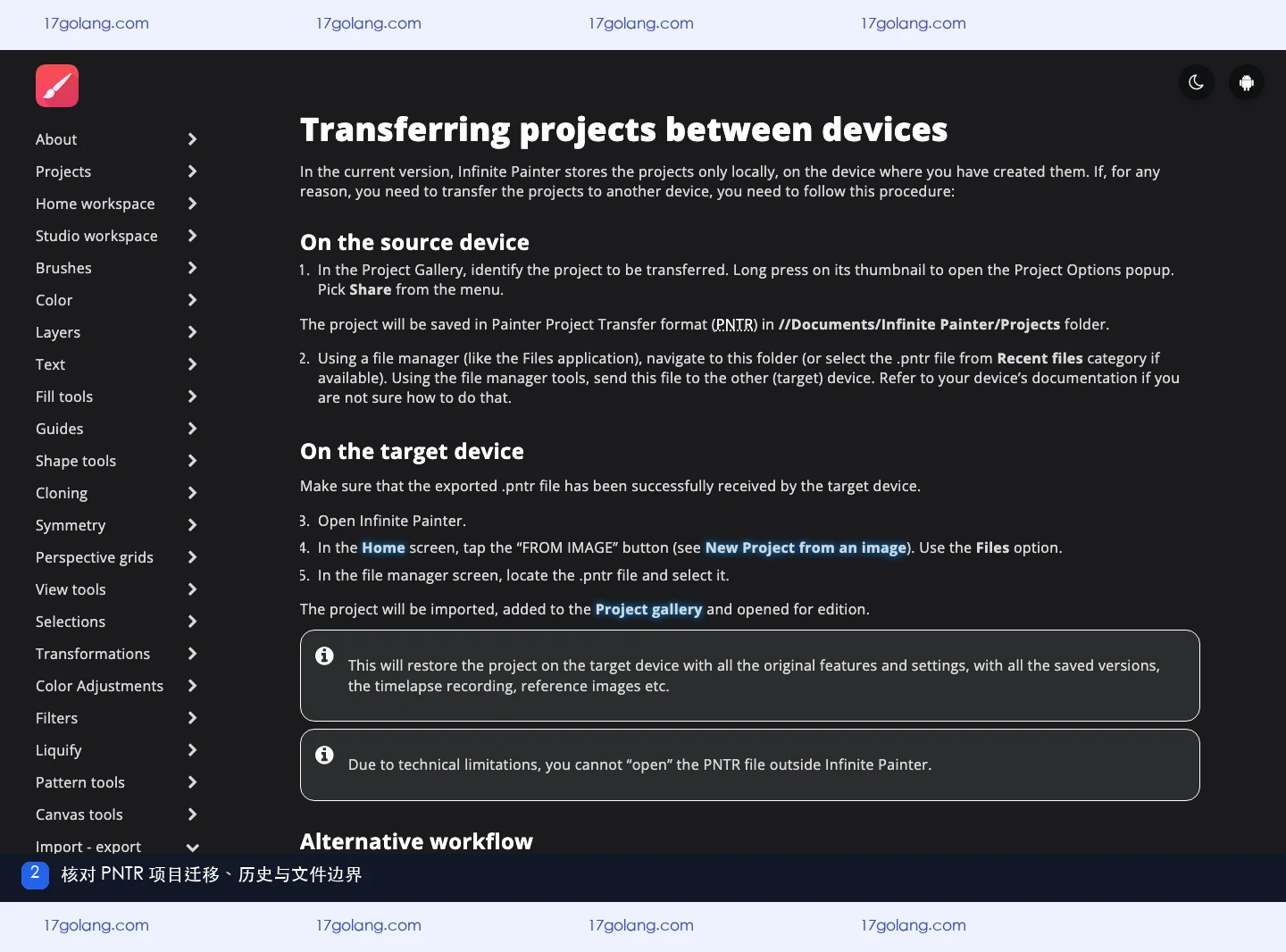
Task: Open the Liquify menu item
Action: point(59,750)
